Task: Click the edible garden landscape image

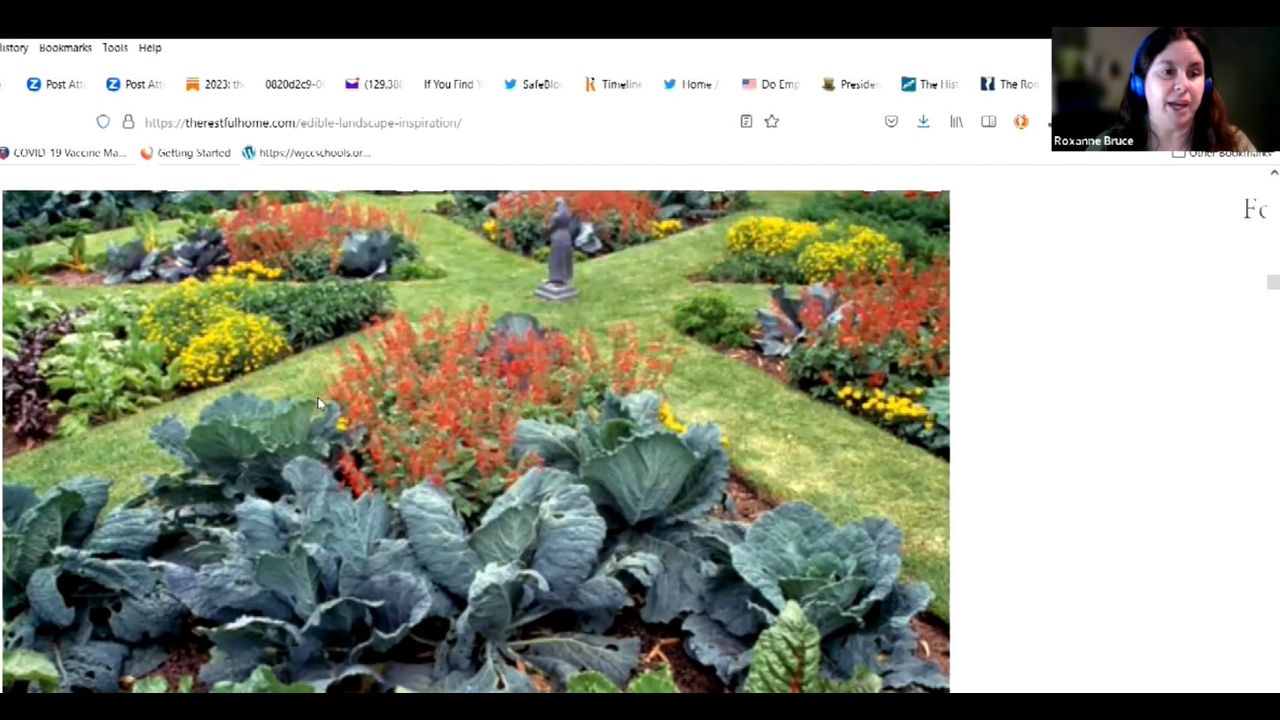Action: (x=475, y=440)
